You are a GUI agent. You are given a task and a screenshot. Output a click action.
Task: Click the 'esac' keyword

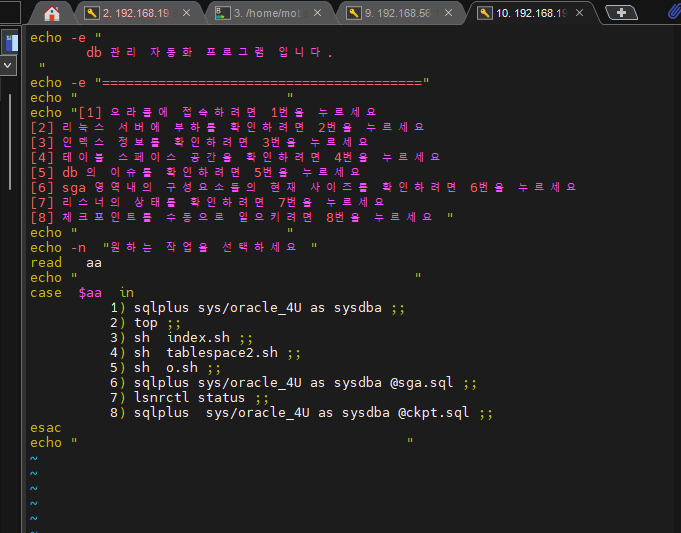click(46, 428)
